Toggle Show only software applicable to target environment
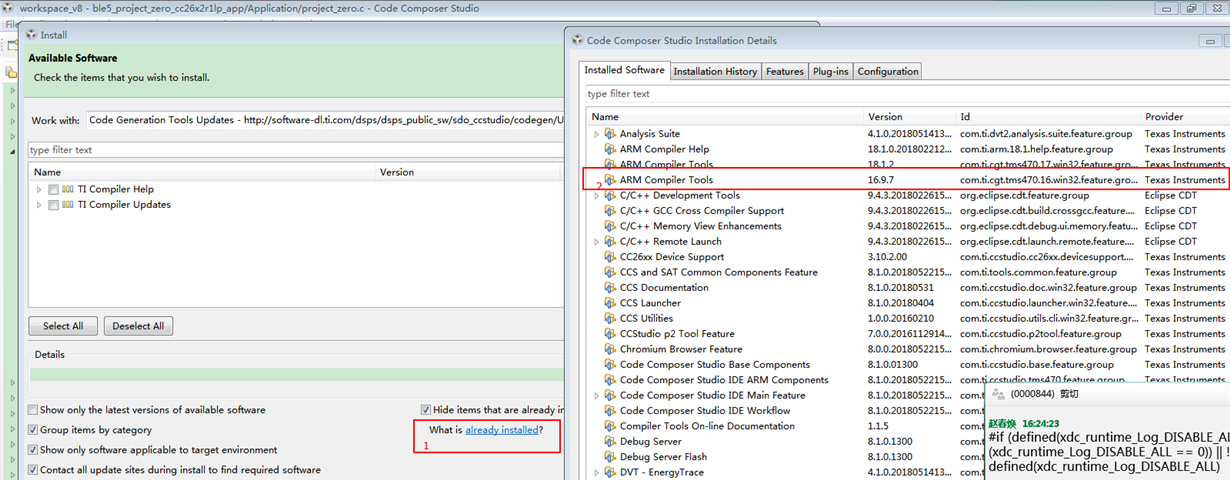 [x=34, y=450]
